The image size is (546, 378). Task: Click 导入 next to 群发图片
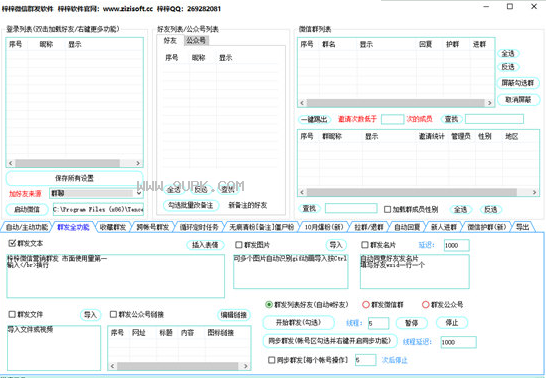tap(336, 245)
